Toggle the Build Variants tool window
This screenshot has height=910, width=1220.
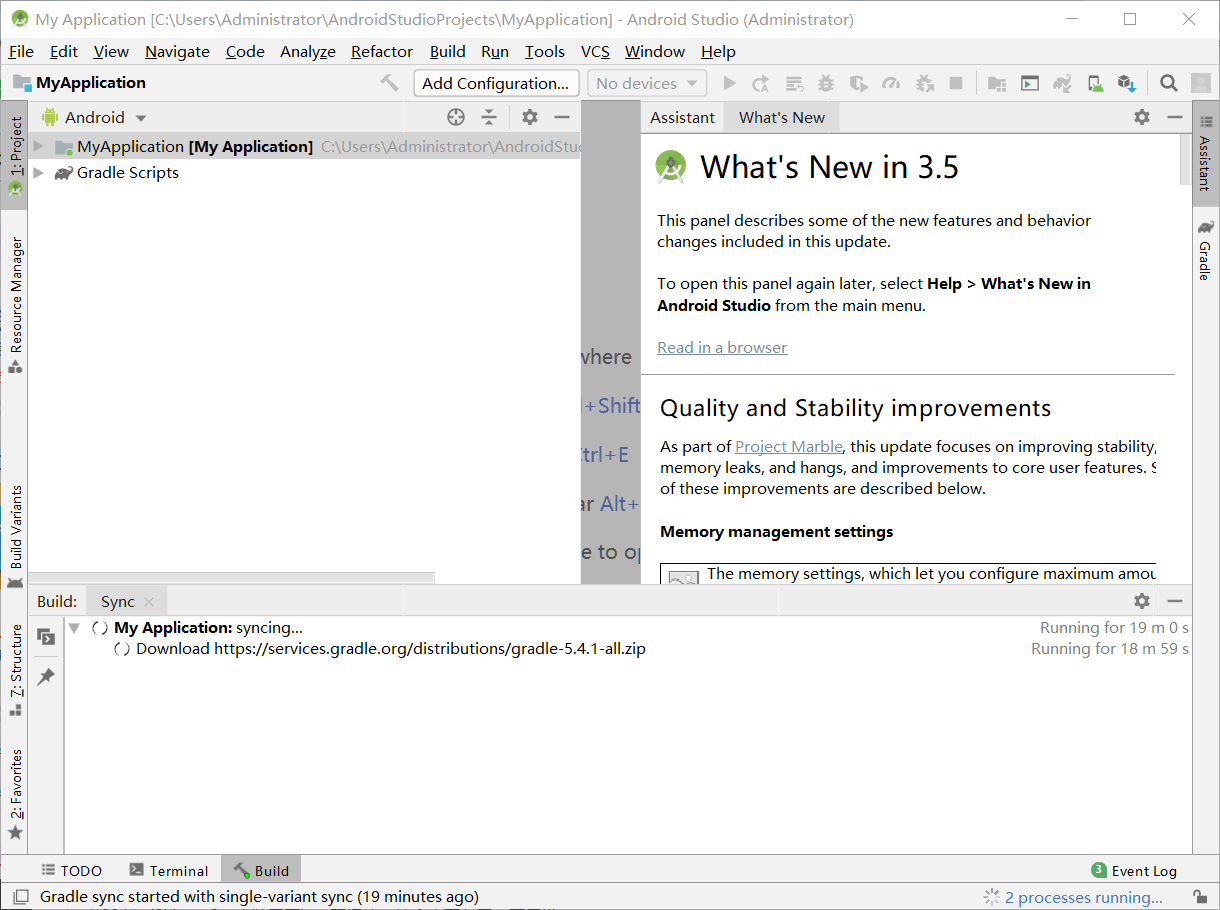[15, 537]
